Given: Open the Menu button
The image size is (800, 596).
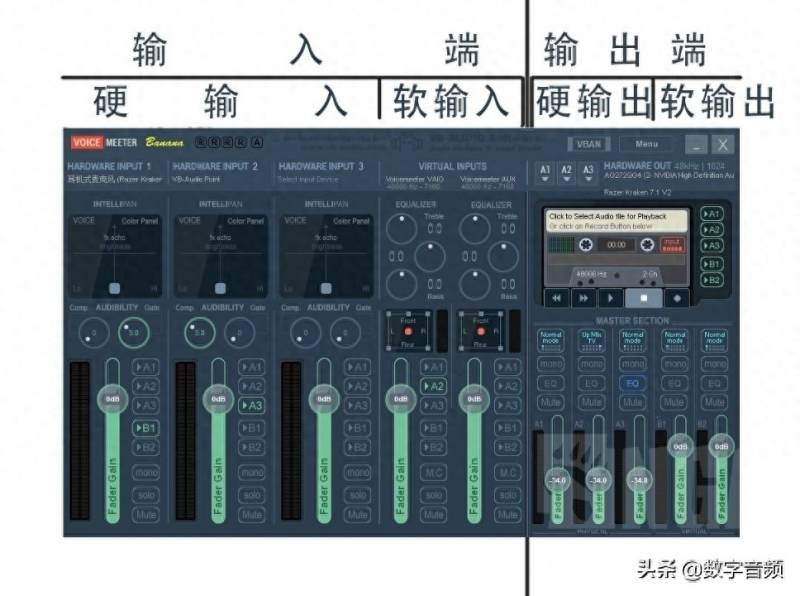Looking at the screenshot, I should 647,144.
